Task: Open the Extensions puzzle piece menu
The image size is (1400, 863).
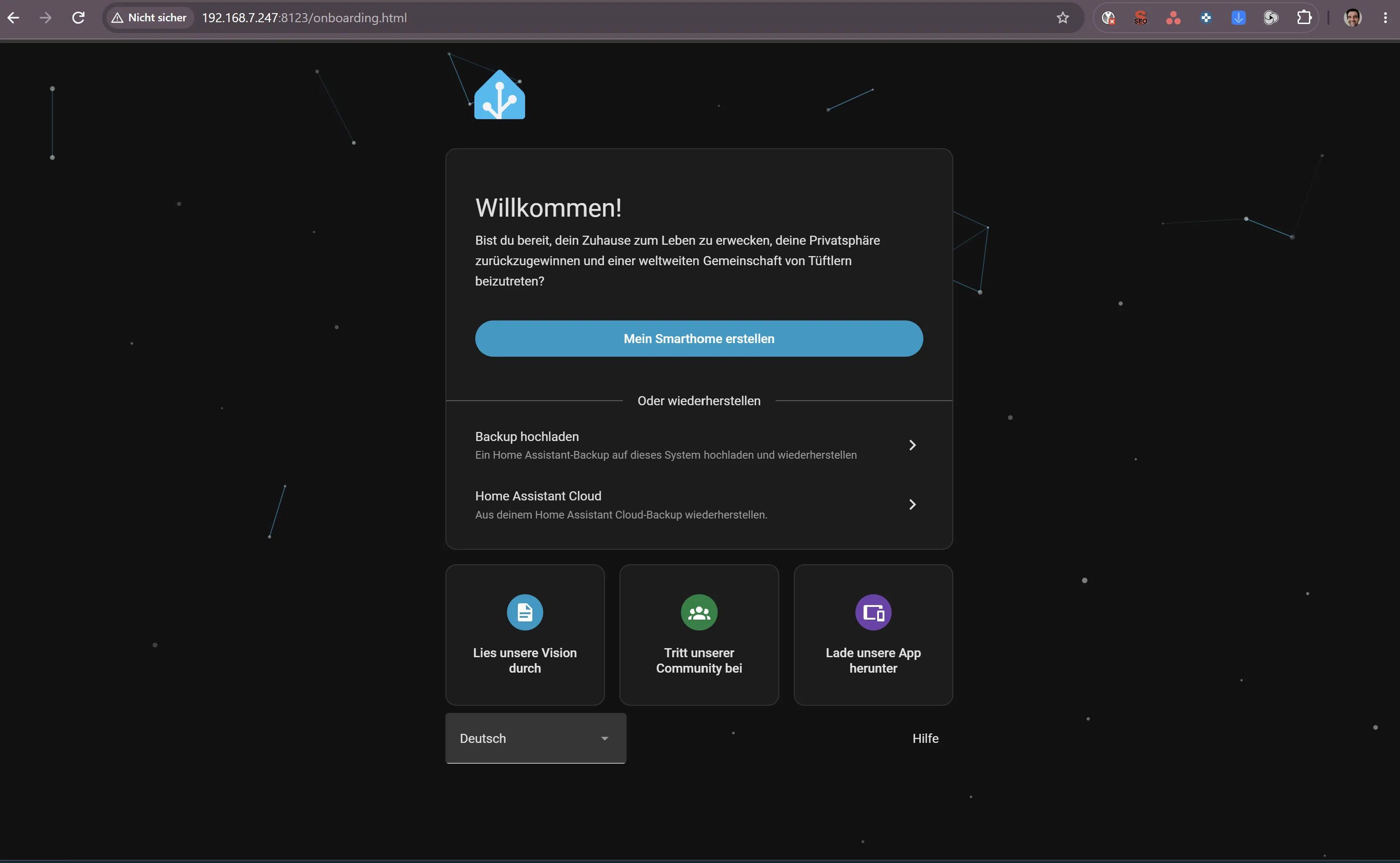Action: [x=1303, y=18]
